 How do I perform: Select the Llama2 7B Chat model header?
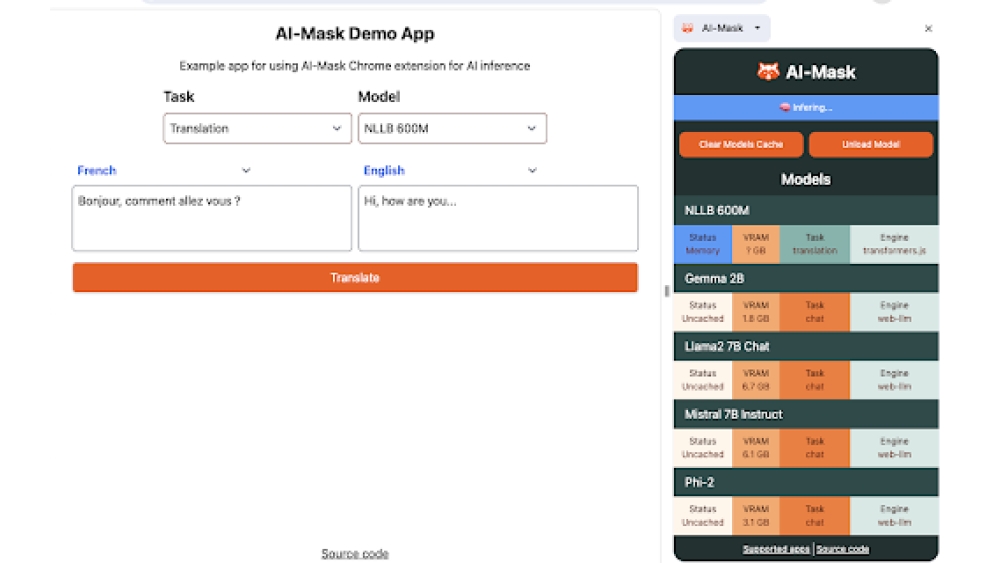click(806, 346)
